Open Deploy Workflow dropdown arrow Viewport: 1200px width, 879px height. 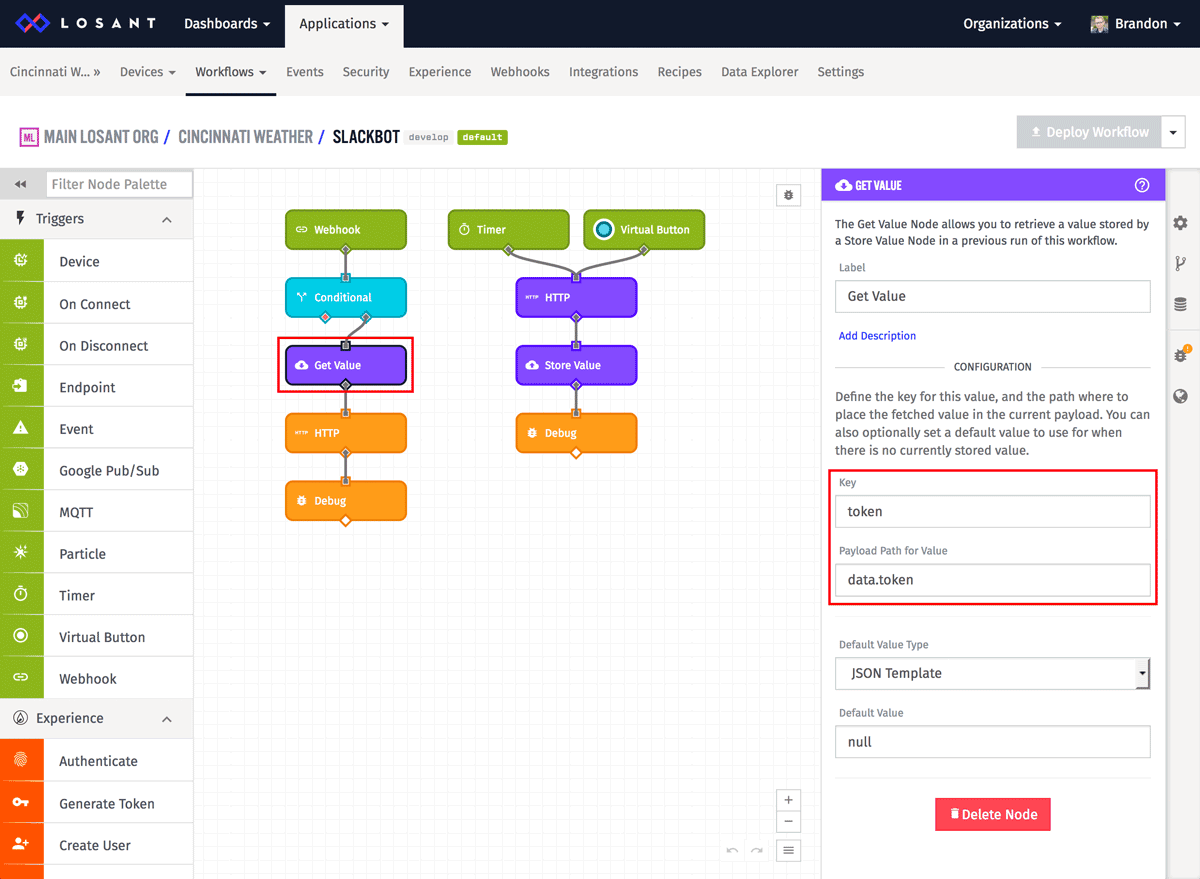[x=1173, y=132]
